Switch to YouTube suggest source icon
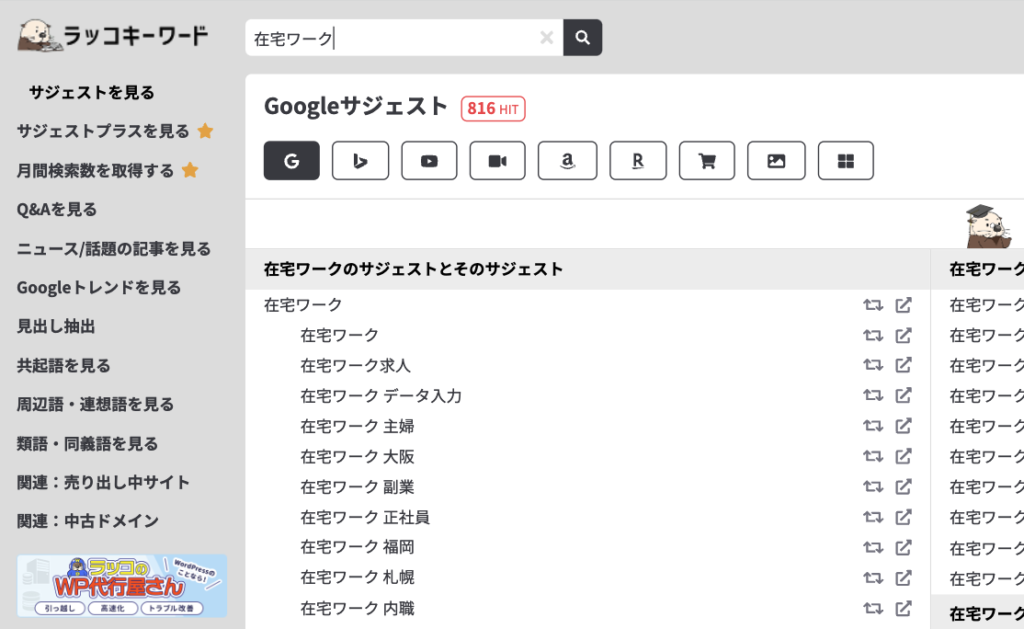 pyautogui.click(x=429, y=161)
